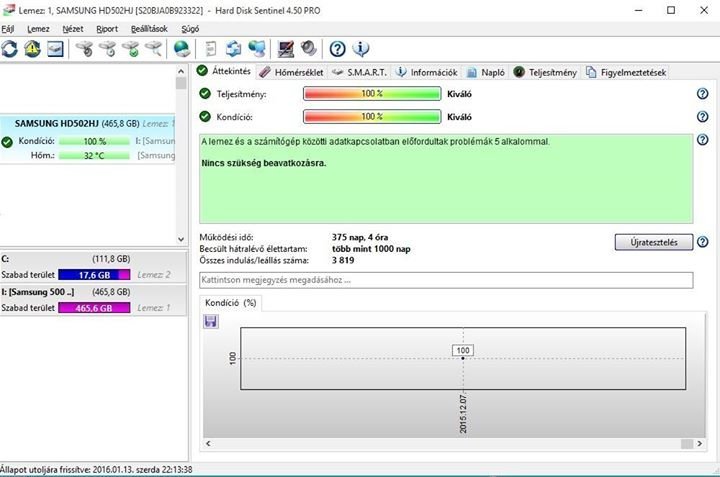Click disk list scroll up arrow
Viewport: 720px width, 477px height.
(181, 71)
